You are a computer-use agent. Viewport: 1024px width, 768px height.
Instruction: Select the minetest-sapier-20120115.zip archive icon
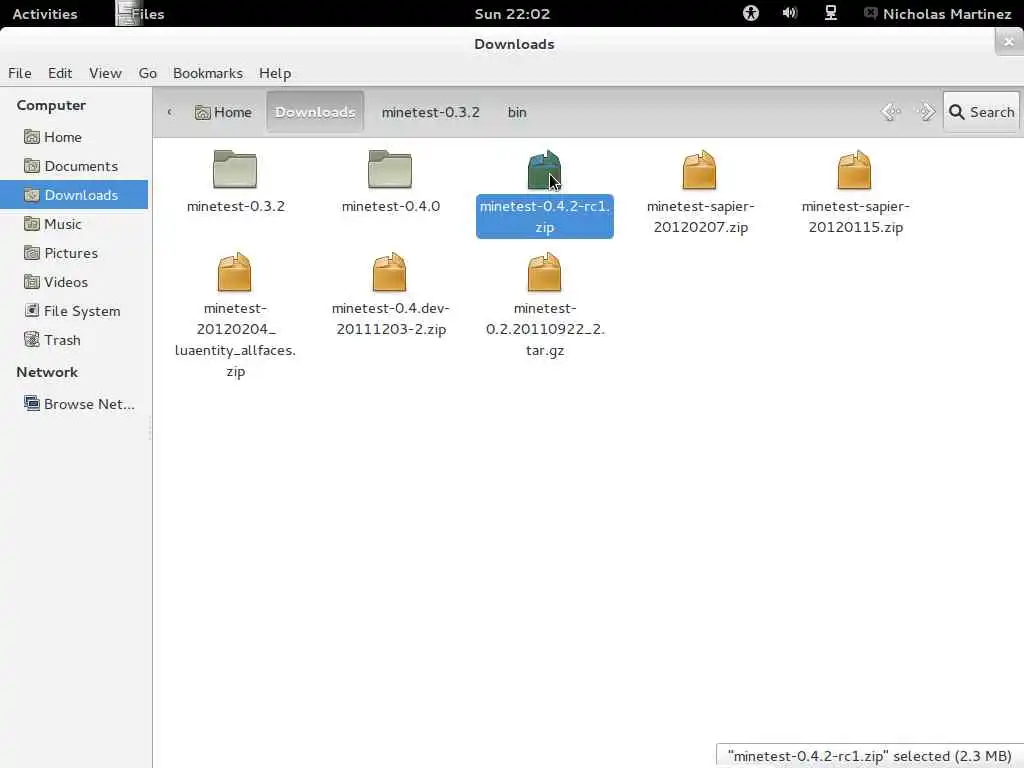point(854,169)
